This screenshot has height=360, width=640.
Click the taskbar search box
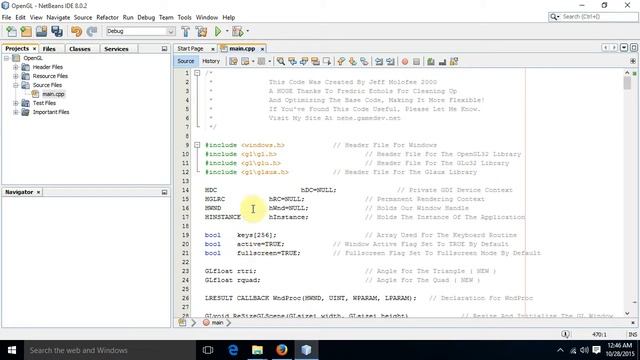coord(109,350)
